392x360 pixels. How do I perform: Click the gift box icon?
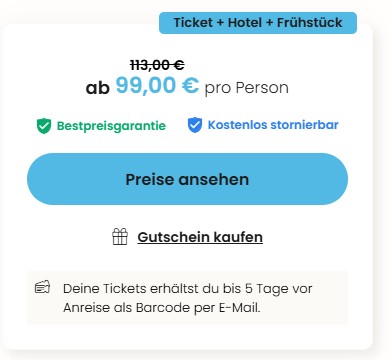click(x=120, y=237)
